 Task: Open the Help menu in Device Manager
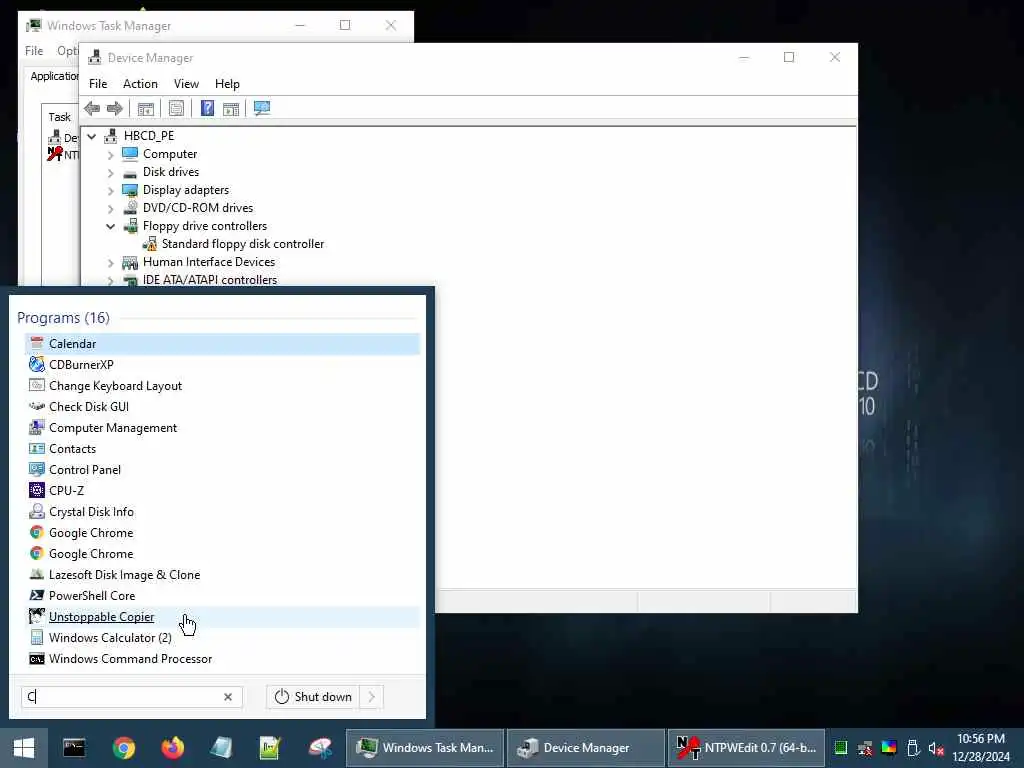[227, 84]
